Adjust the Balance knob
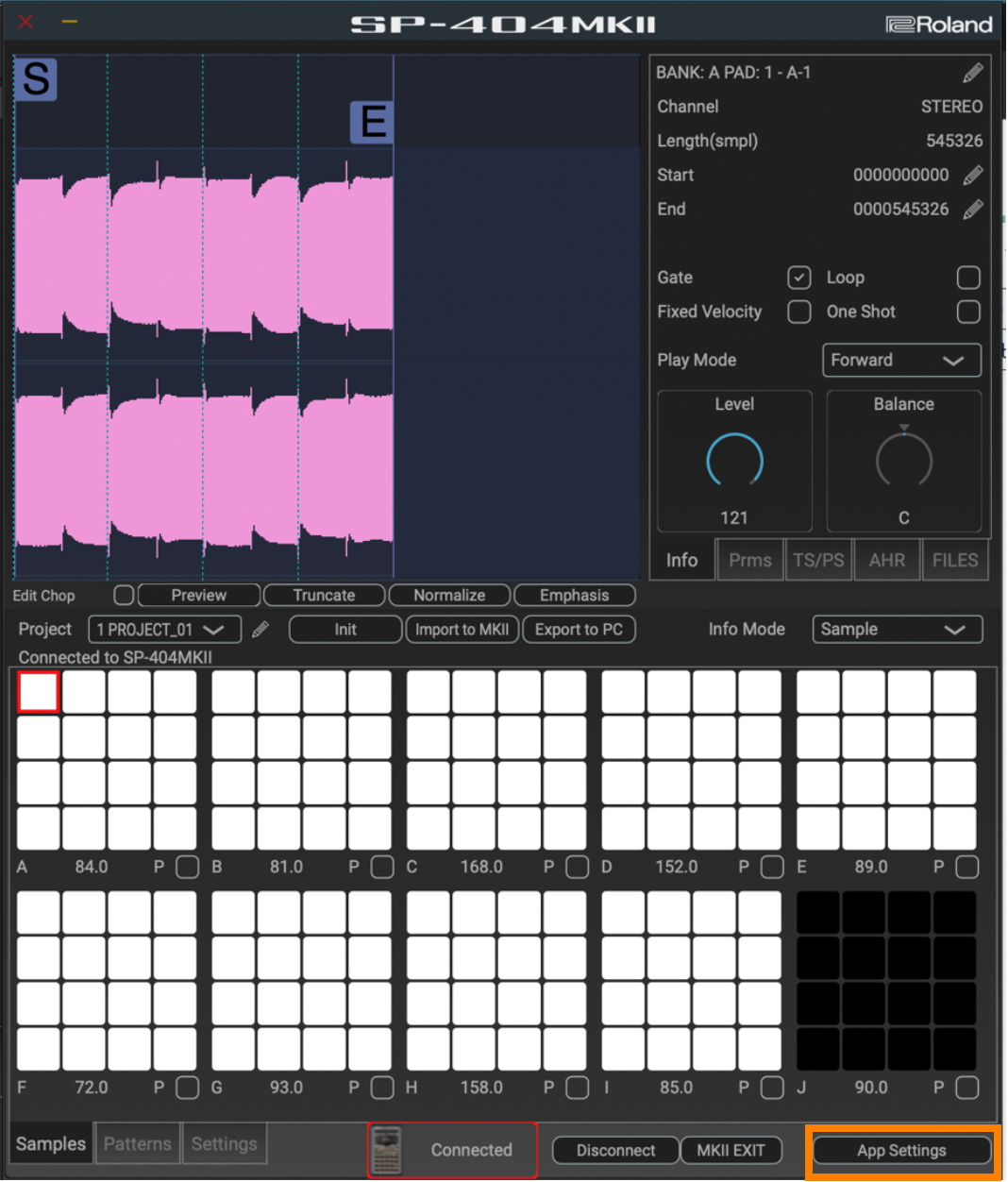This screenshot has height=1182, width=1008. 904,462
